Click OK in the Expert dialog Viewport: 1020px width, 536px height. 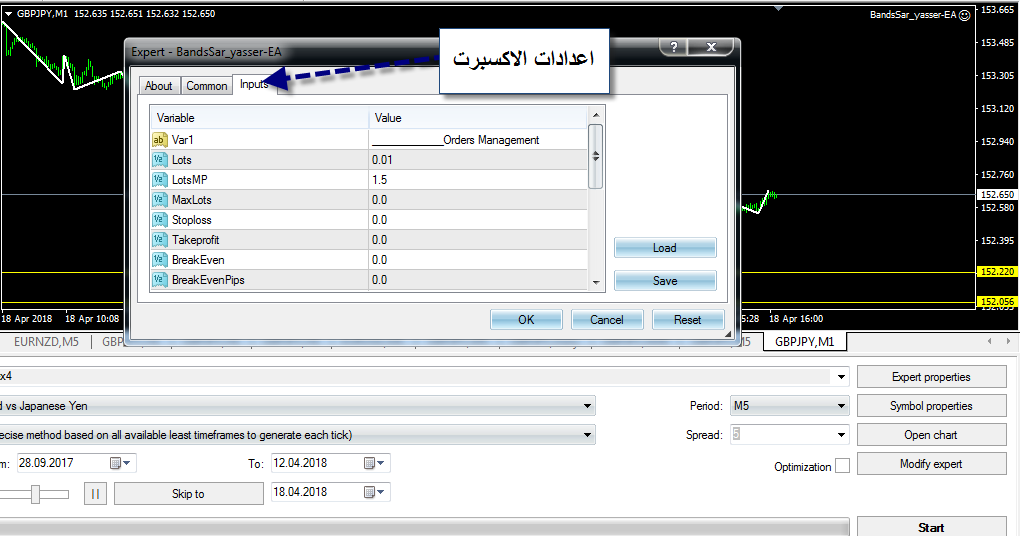point(526,320)
